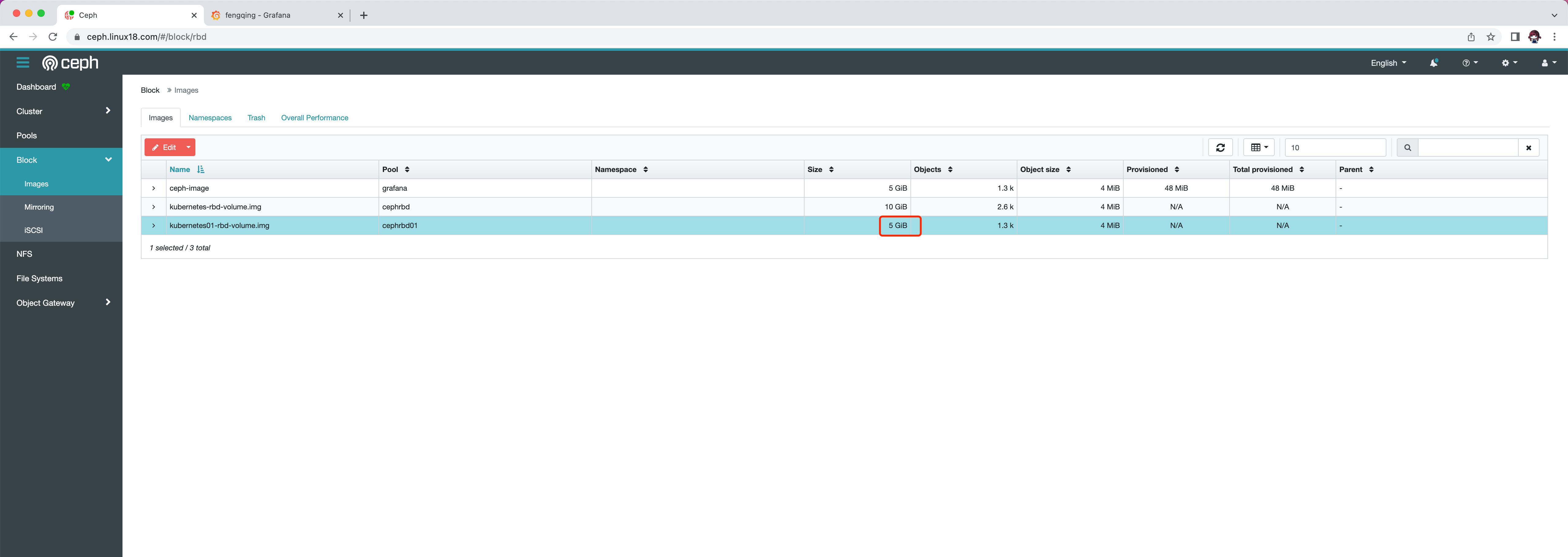Click the Ceph logo
The width and height of the screenshot is (1568, 557).
point(70,63)
